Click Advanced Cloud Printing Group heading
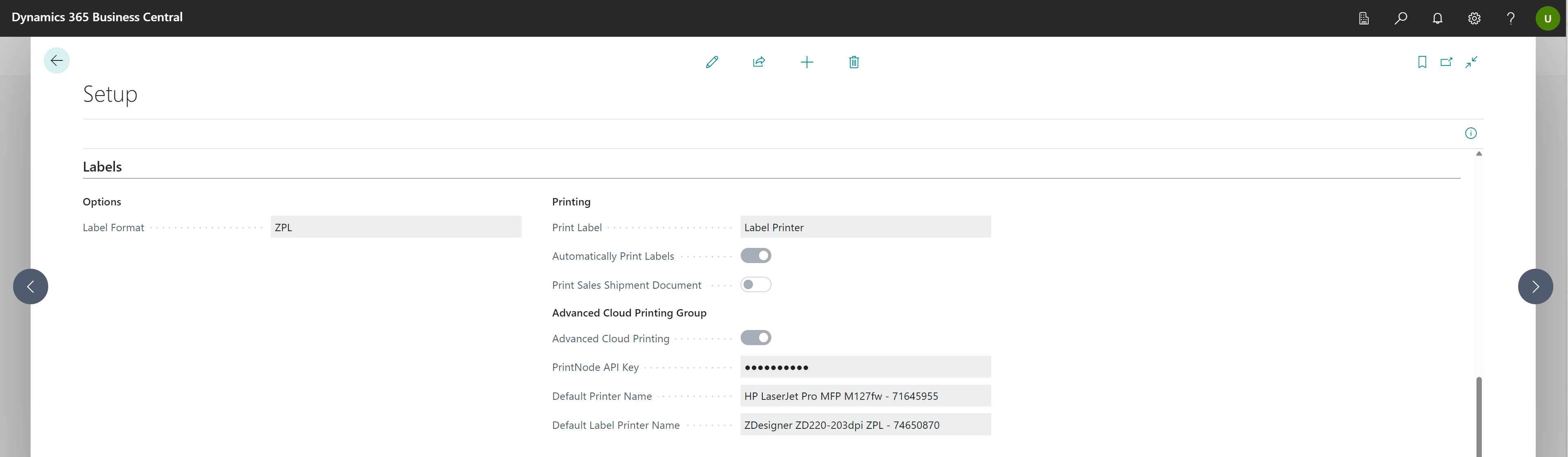The image size is (1568, 457). tap(629, 313)
